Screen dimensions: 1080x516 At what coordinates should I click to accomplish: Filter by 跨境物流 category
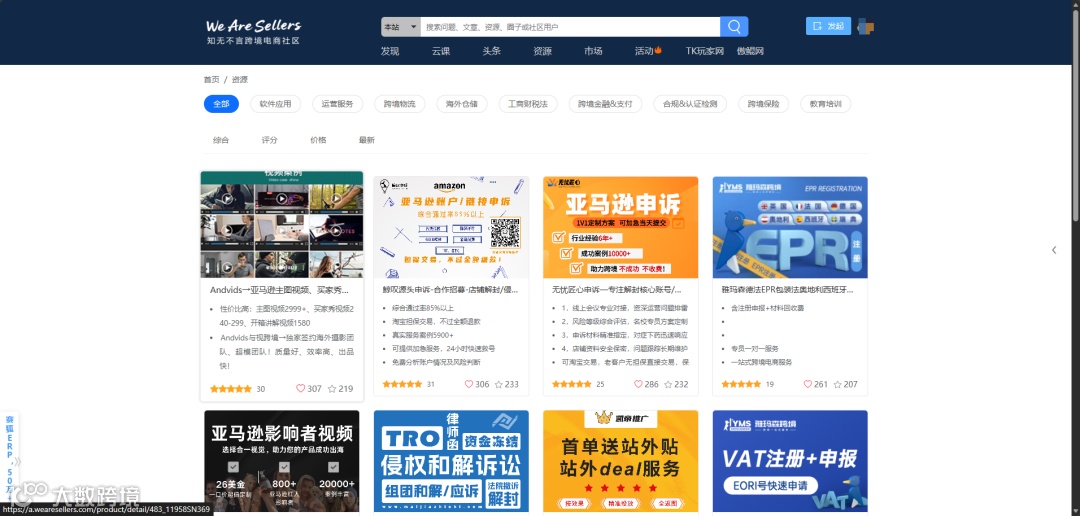[x=399, y=104]
